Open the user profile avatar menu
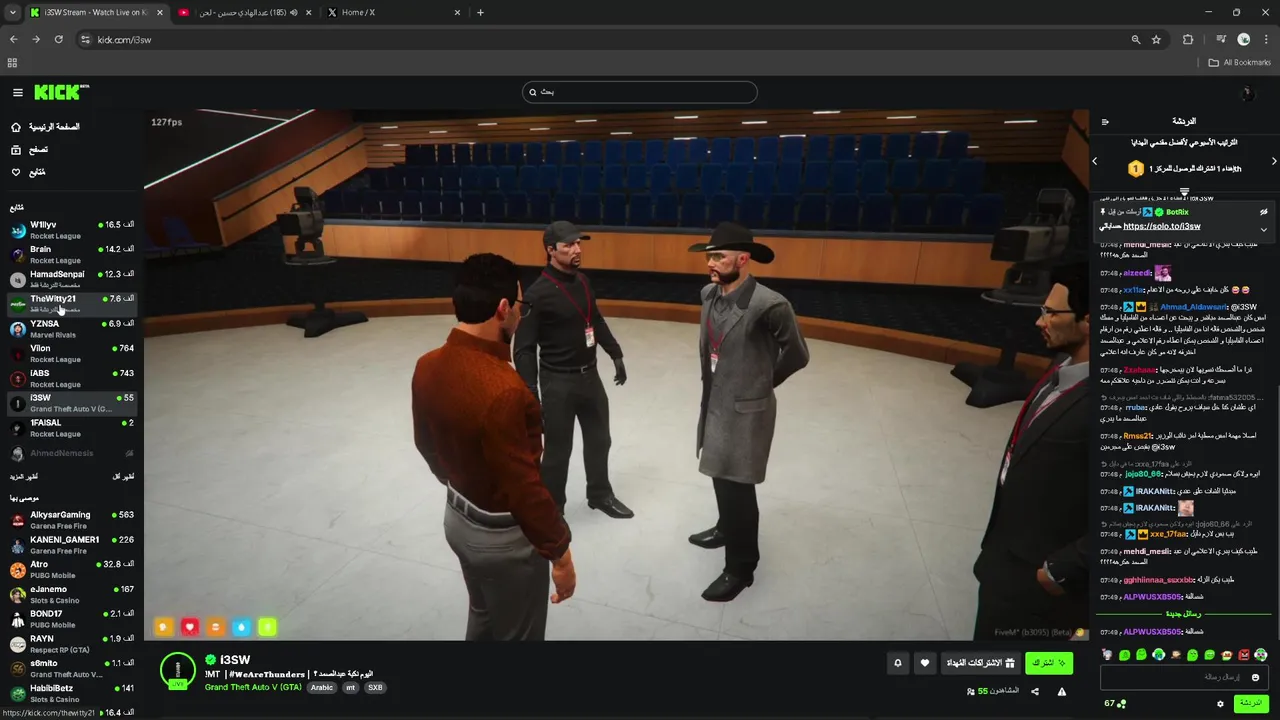The width and height of the screenshot is (1280, 720). click(x=1246, y=93)
